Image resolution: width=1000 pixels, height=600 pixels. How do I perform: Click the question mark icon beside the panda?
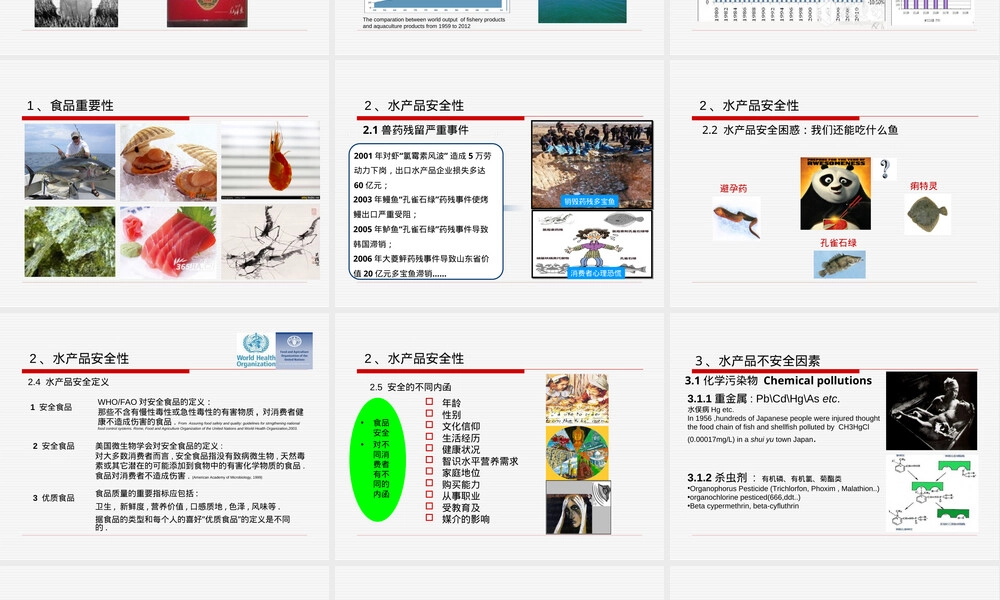(885, 169)
